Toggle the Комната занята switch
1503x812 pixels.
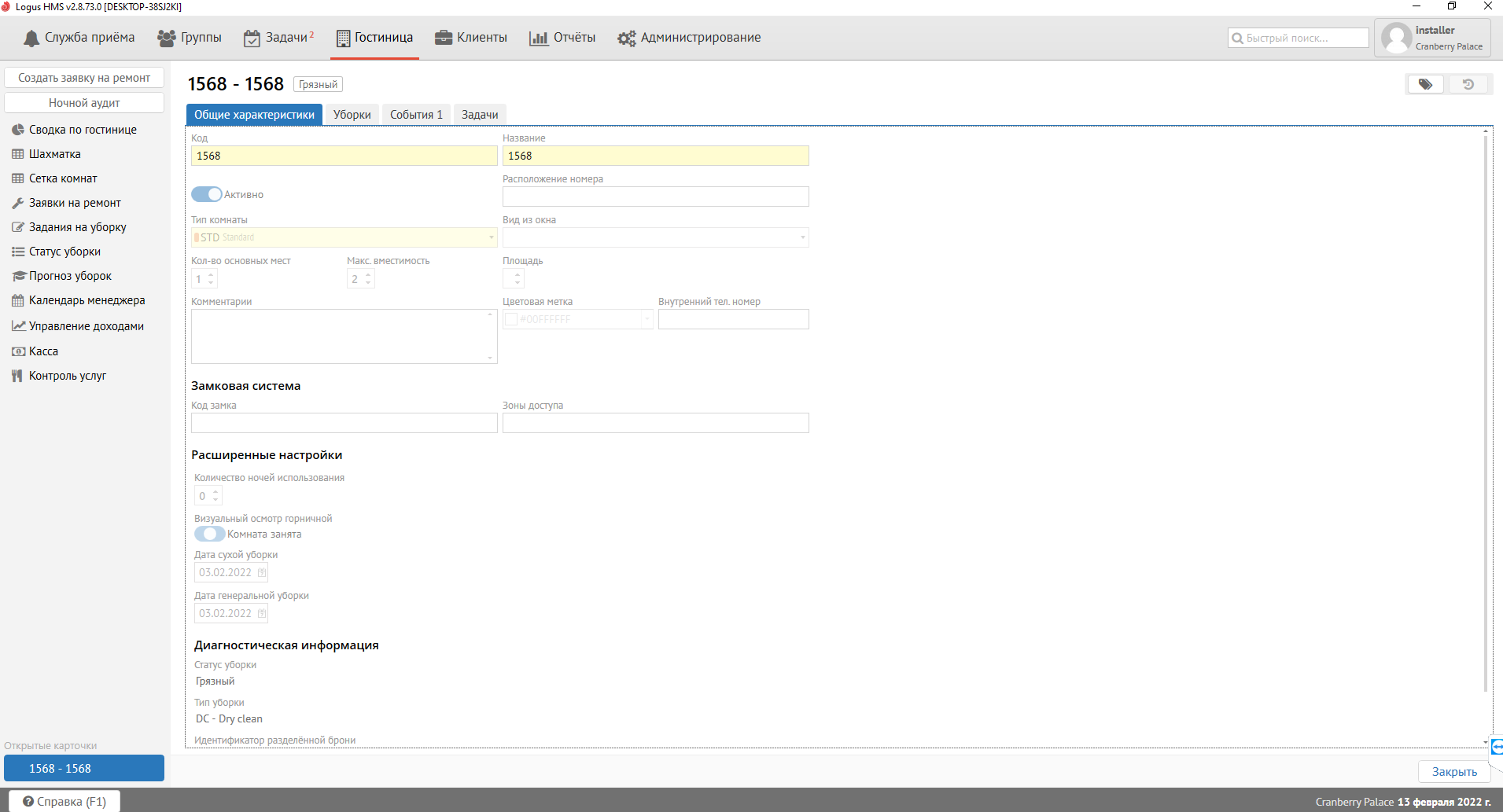coord(209,534)
